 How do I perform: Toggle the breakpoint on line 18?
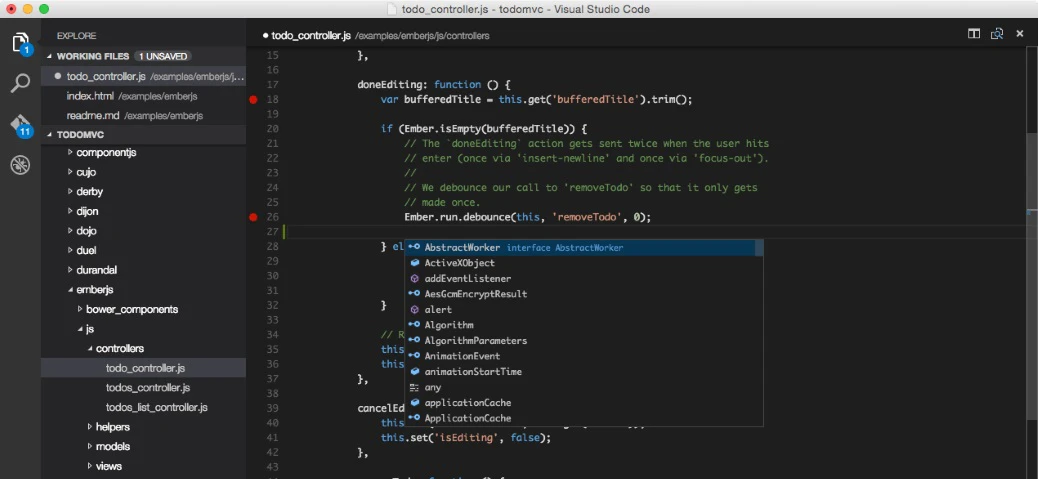(253, 99)
